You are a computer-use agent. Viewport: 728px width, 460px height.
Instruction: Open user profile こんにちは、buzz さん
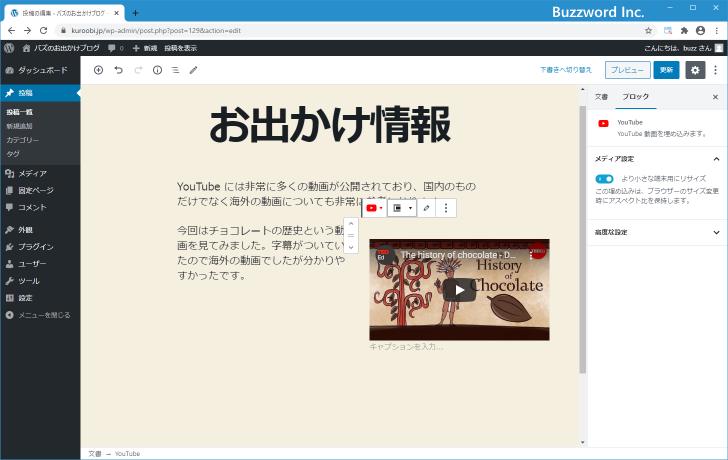[x=683, y=48]
